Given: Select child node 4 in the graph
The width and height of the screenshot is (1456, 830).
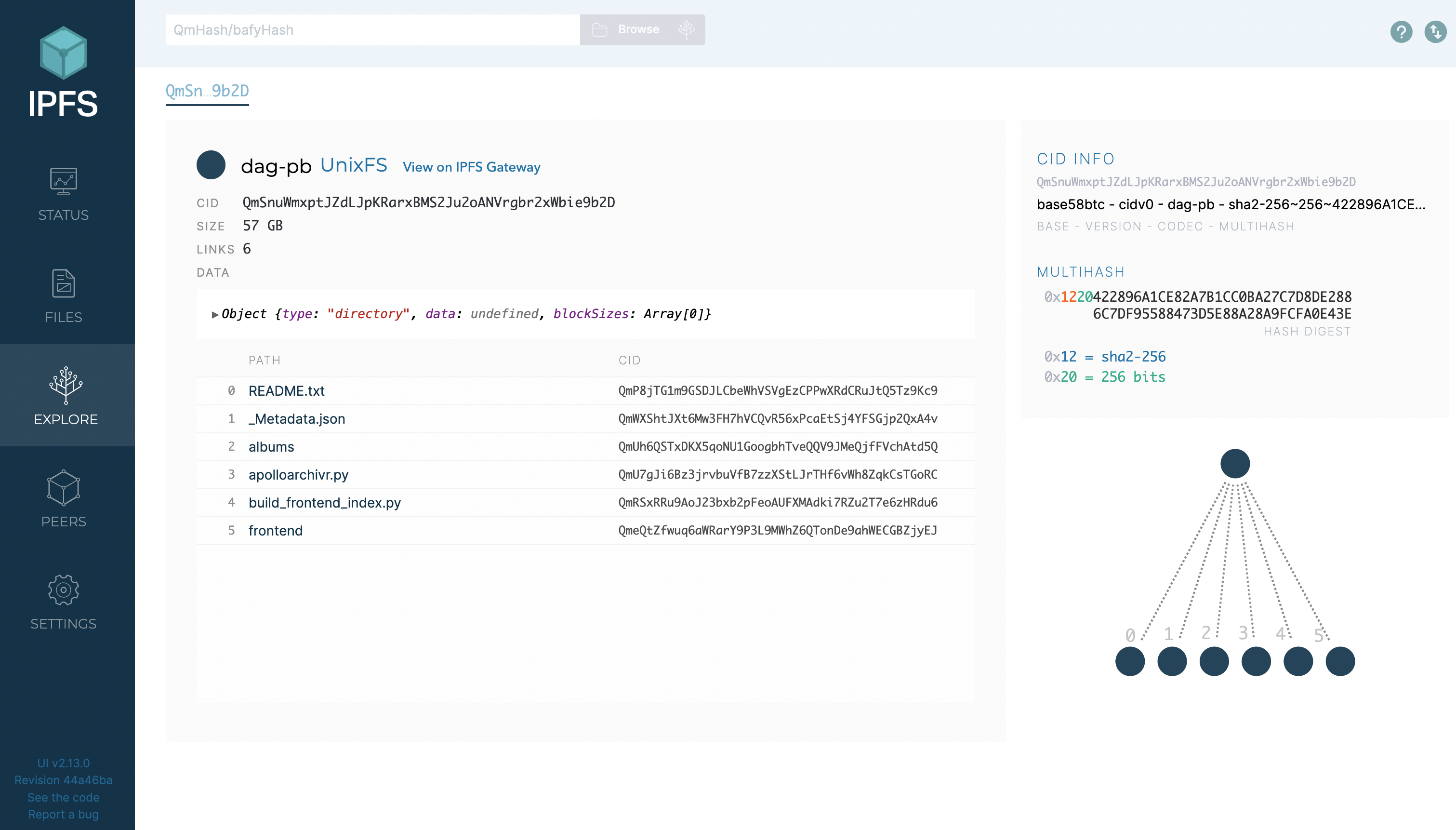Looking at the screenshot, I should point(1298,661).
